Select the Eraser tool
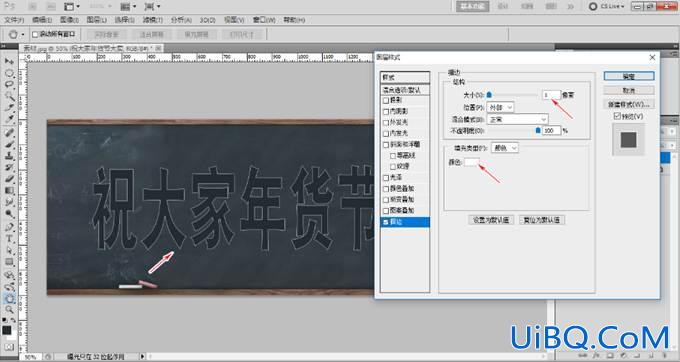This screenshot has height=362, width=680. (x=9, y=179)
